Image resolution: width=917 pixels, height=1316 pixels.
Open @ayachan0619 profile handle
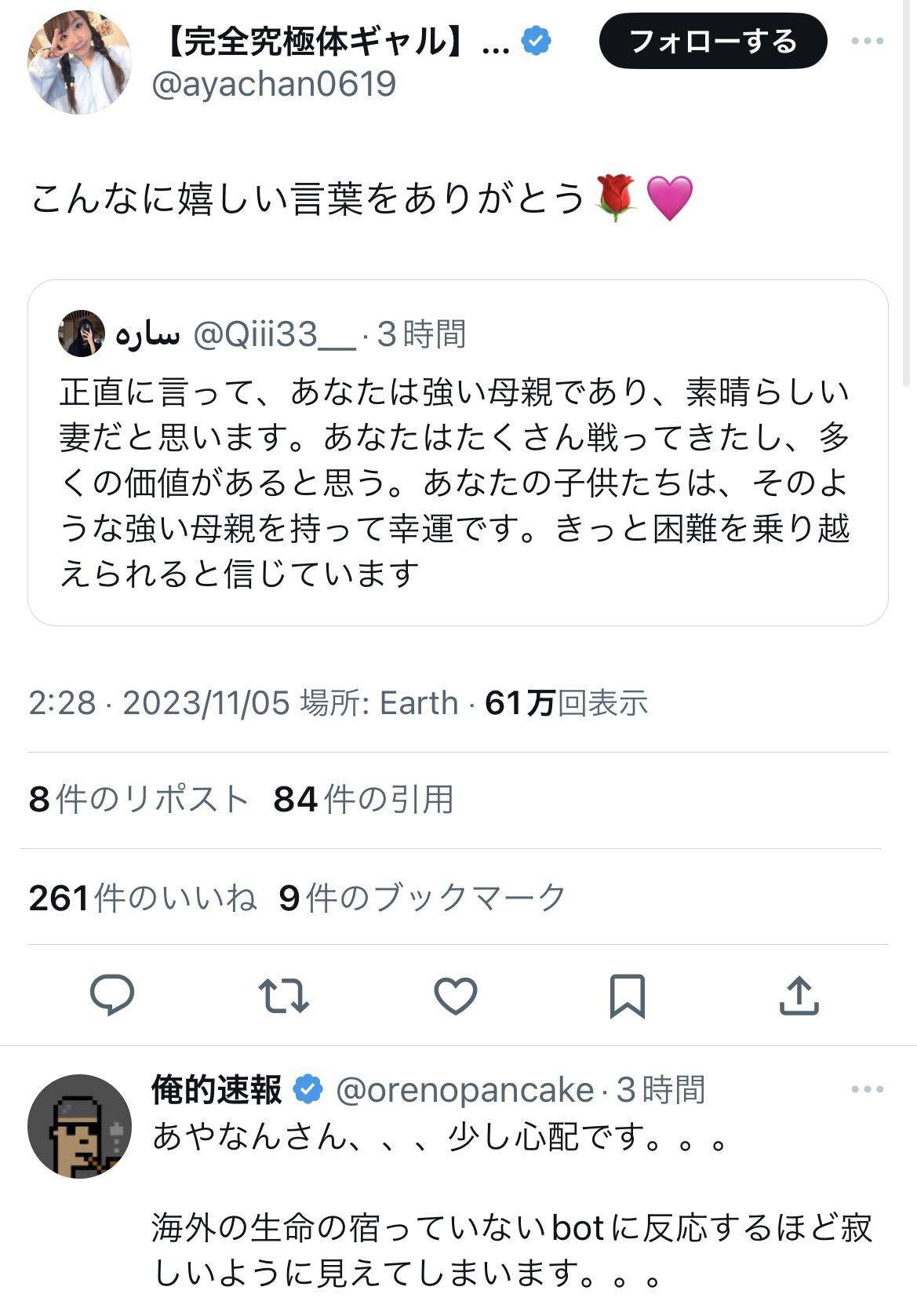(x=273, y=84)
